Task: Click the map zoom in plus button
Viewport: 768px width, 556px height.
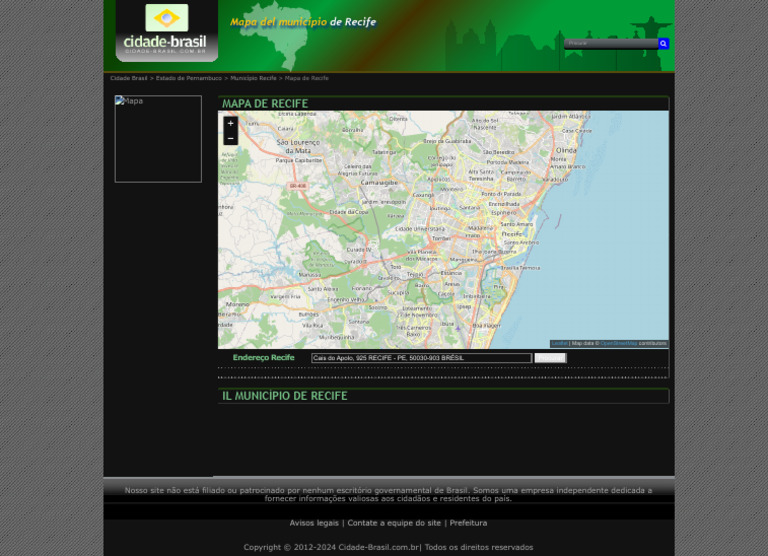Action: (230, 124)
